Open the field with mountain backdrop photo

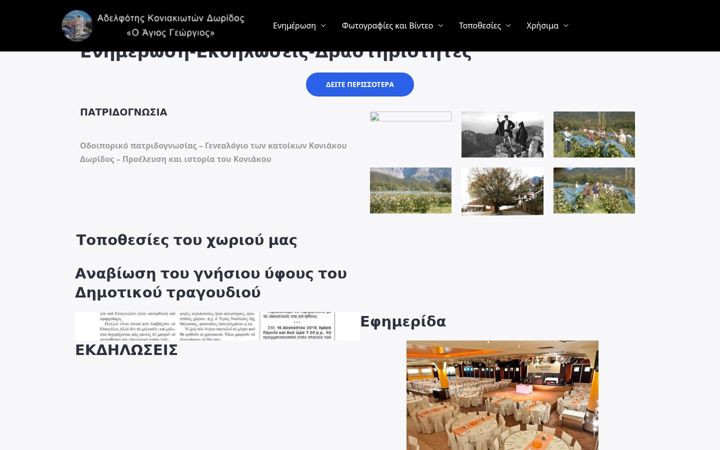411,191
